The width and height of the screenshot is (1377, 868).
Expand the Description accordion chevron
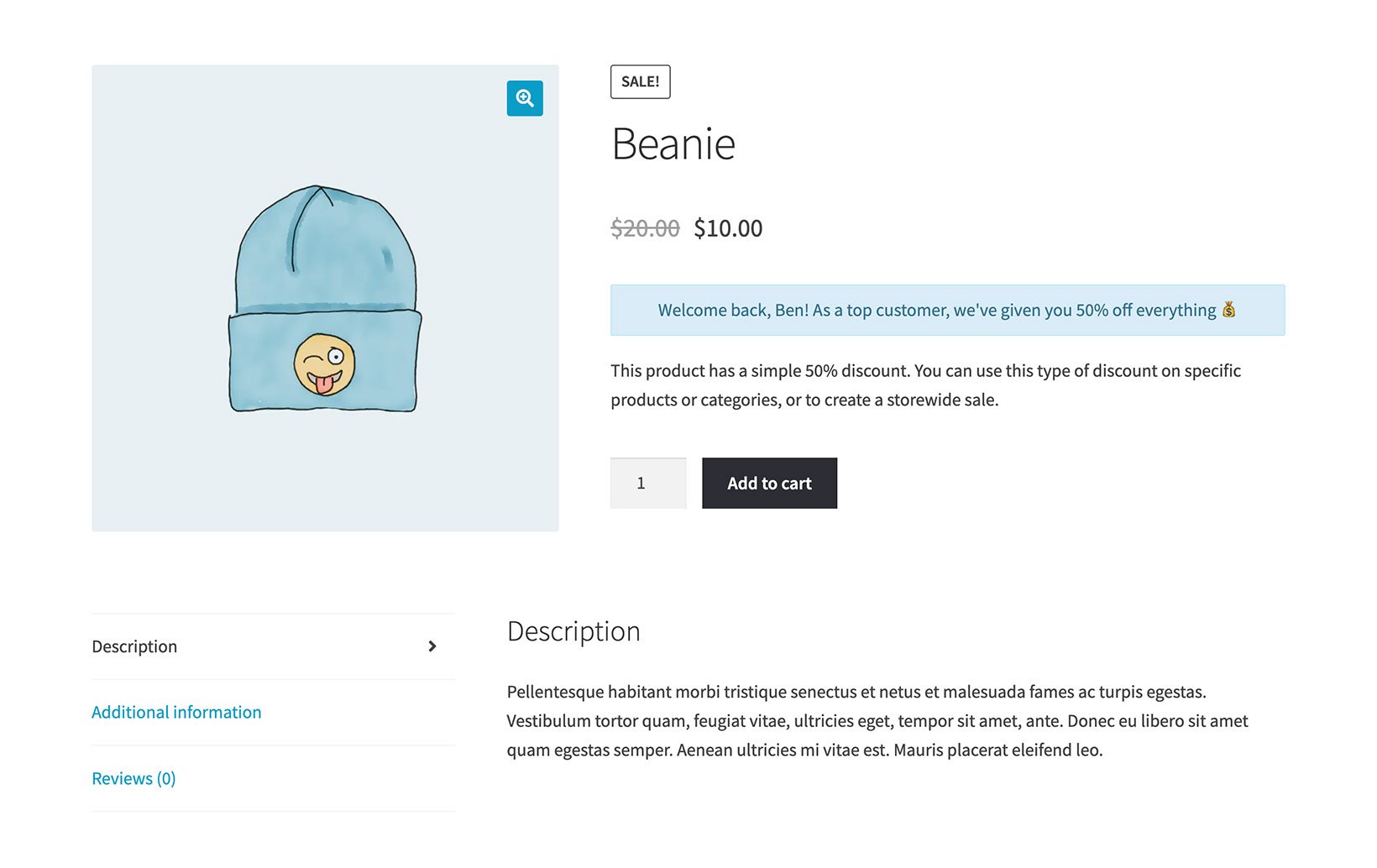[x=432, y=646]
